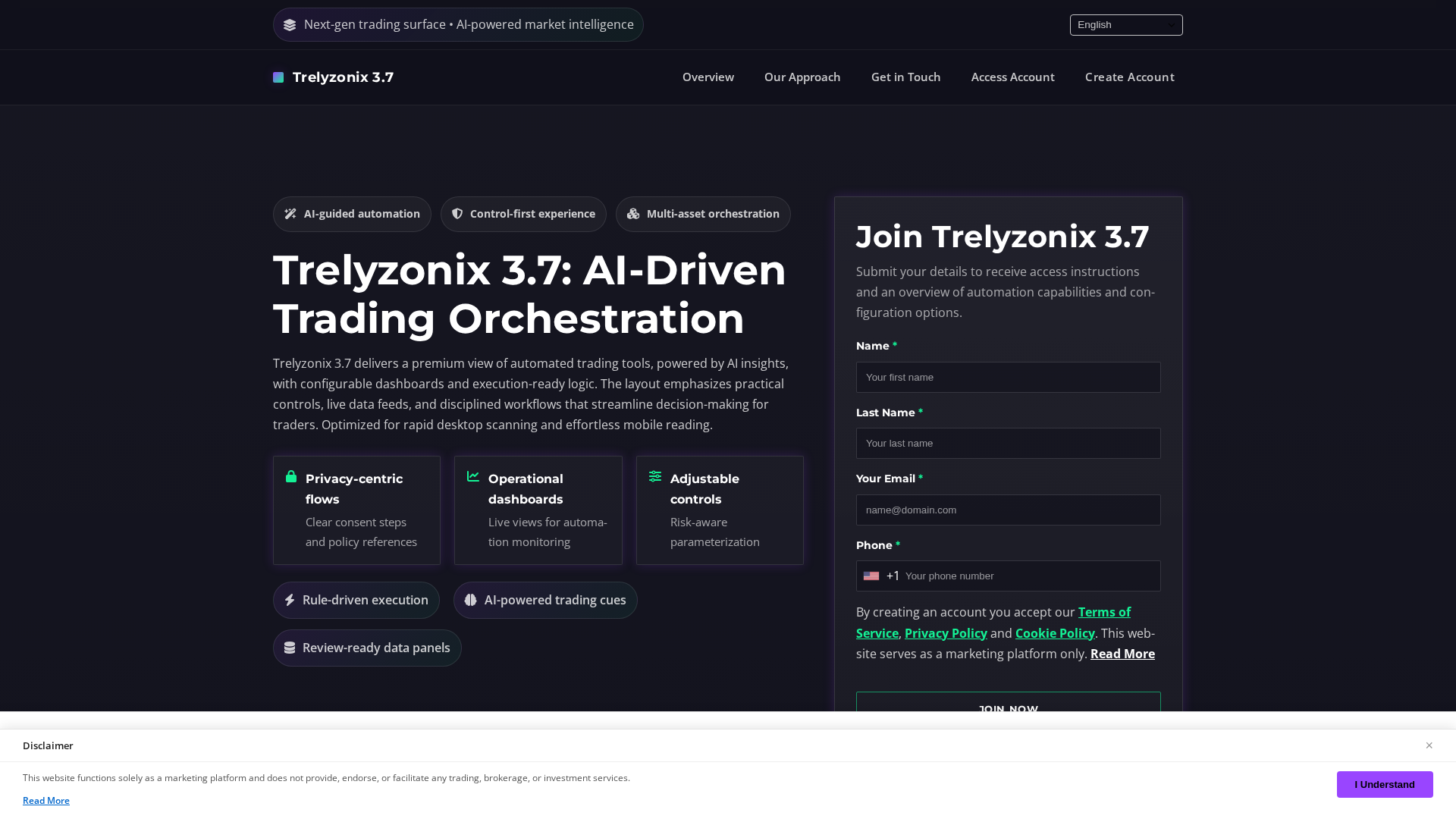Click the Control-first experience pill text
Image resolution: width=1456 pixels, height=819 pixels.
click(532, 214)
